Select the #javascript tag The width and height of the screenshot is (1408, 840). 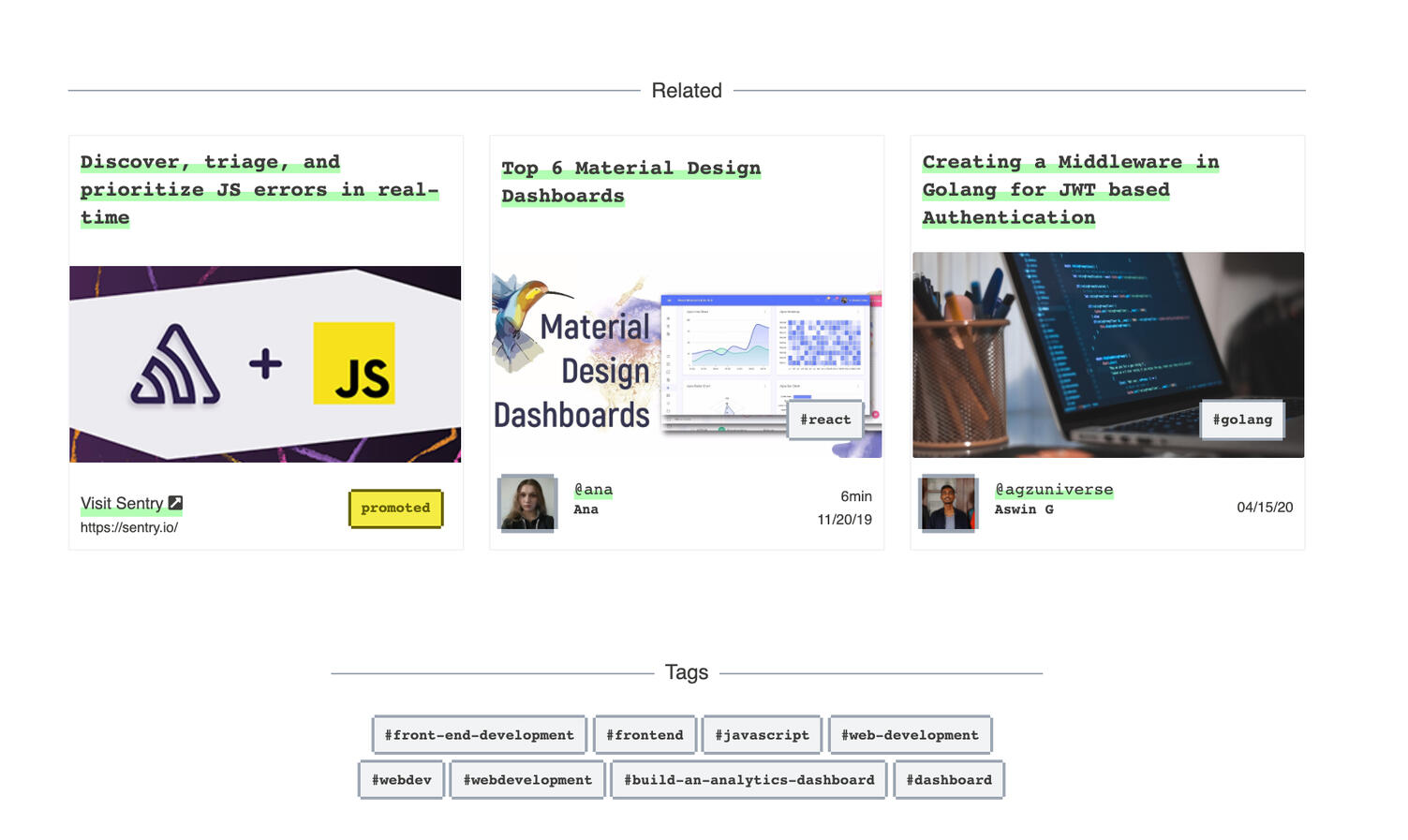pos(762,734)
